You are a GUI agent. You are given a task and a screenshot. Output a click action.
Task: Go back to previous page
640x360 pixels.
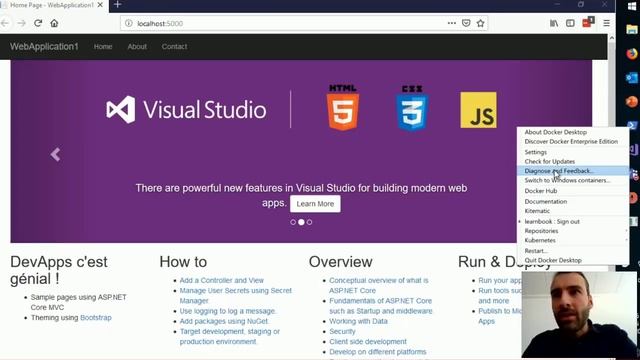(5, 23)
